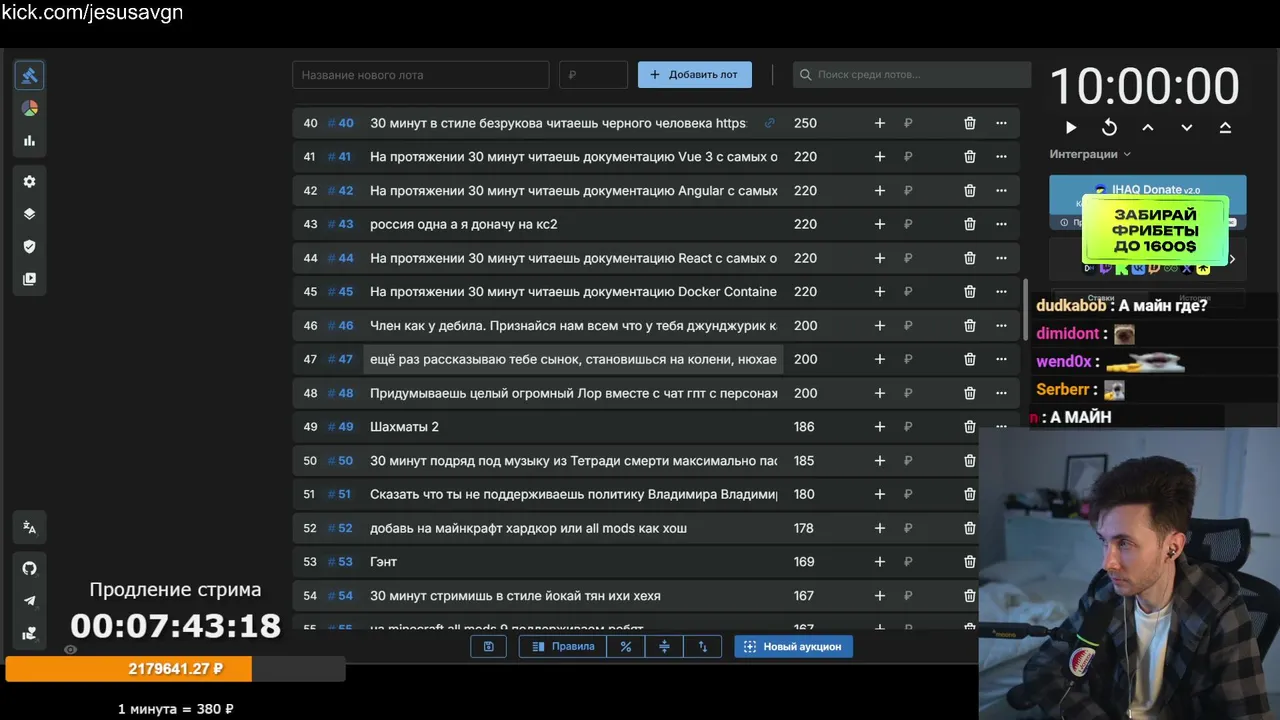Increase timer with the up chevron
The width and height of the screenshot is (1280, 720).
[x=1148, y=127]
